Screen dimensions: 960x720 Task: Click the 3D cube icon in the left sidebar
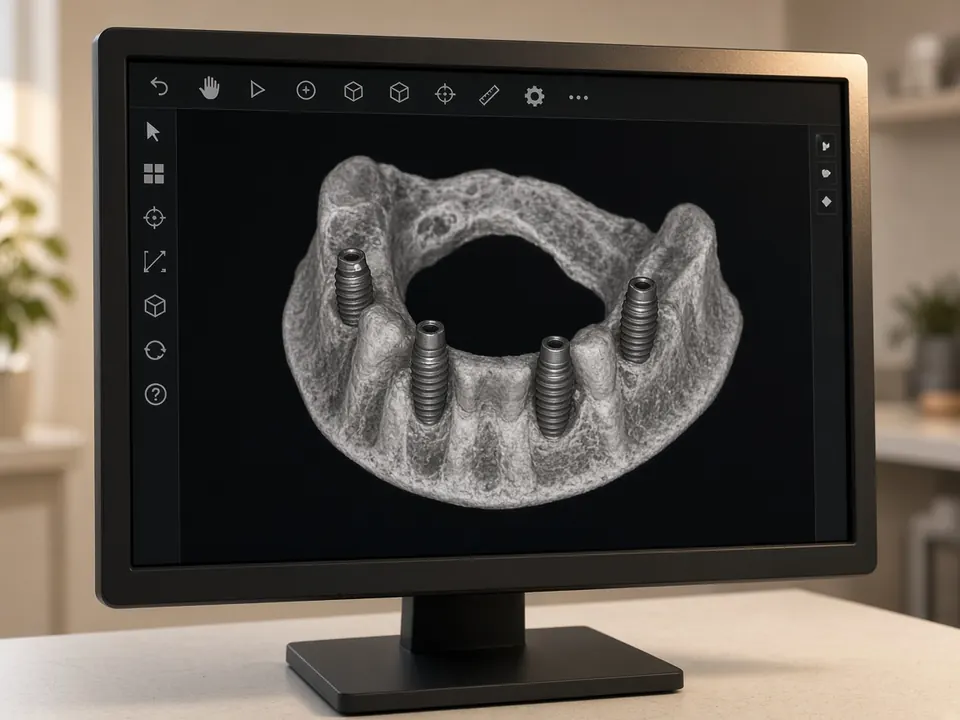click(x=155, y=306)
